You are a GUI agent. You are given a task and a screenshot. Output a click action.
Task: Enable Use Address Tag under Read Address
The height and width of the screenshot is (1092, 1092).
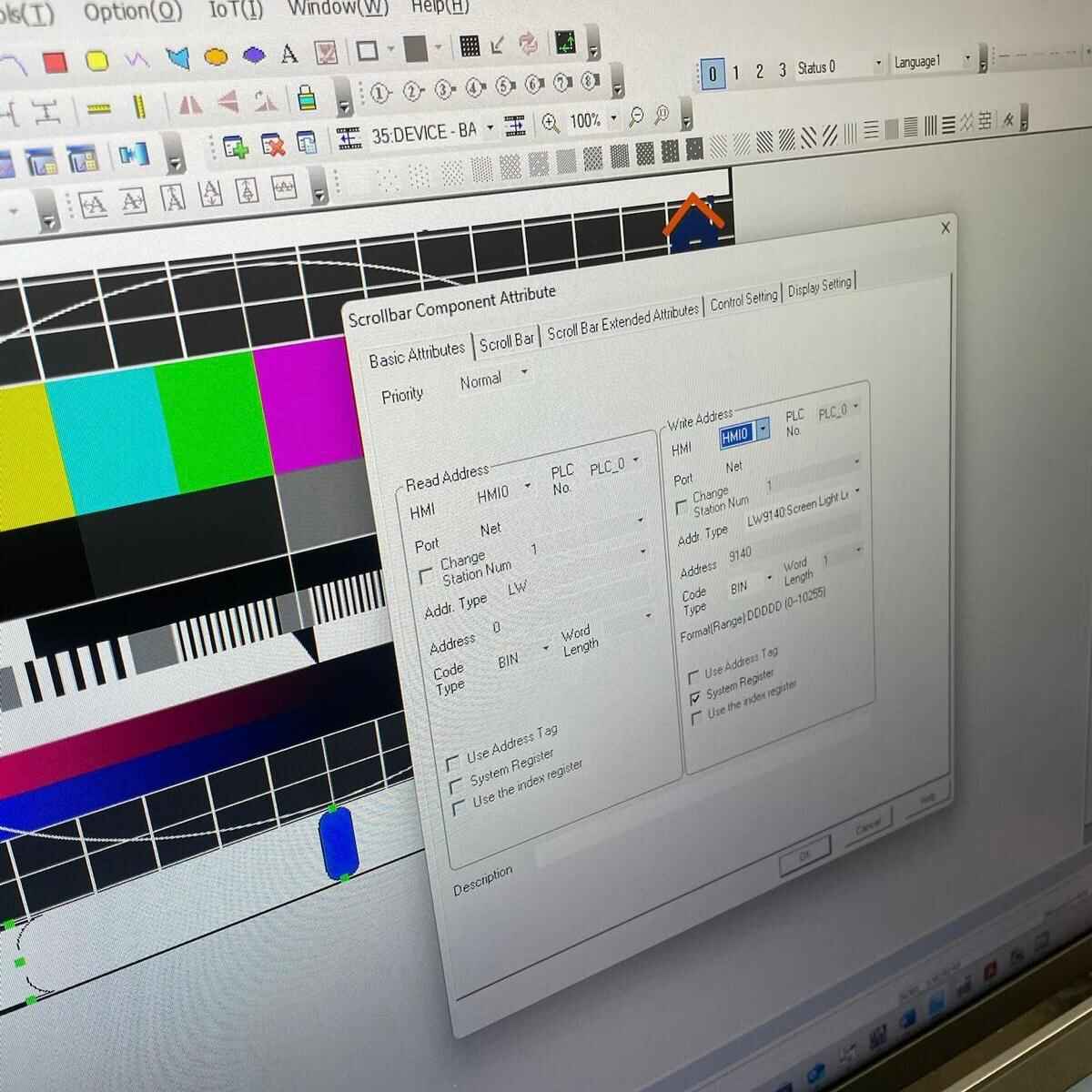click(454, 762)
